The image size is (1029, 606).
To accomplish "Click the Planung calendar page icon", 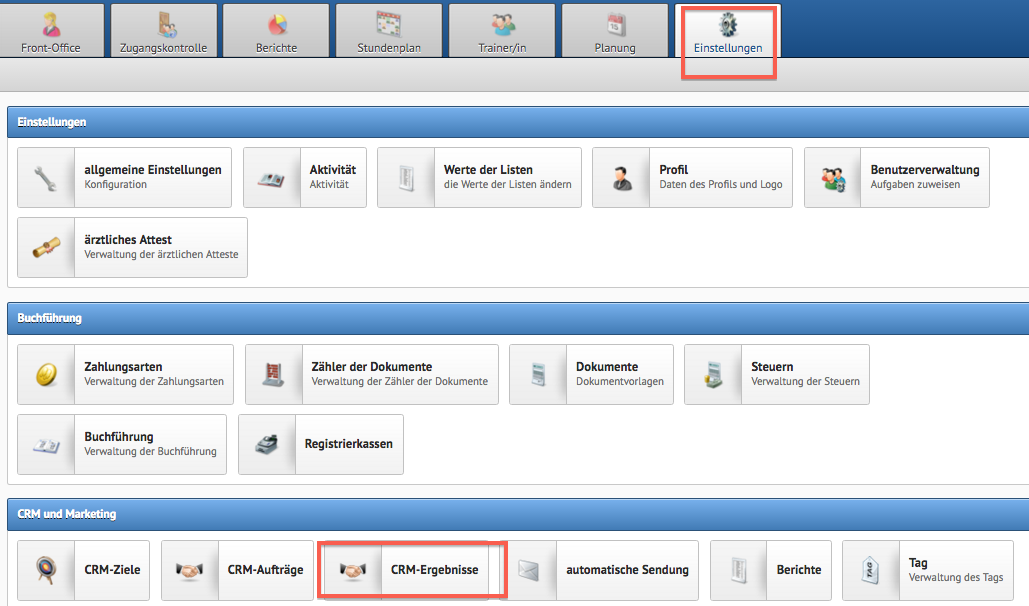I will point(616,25).
